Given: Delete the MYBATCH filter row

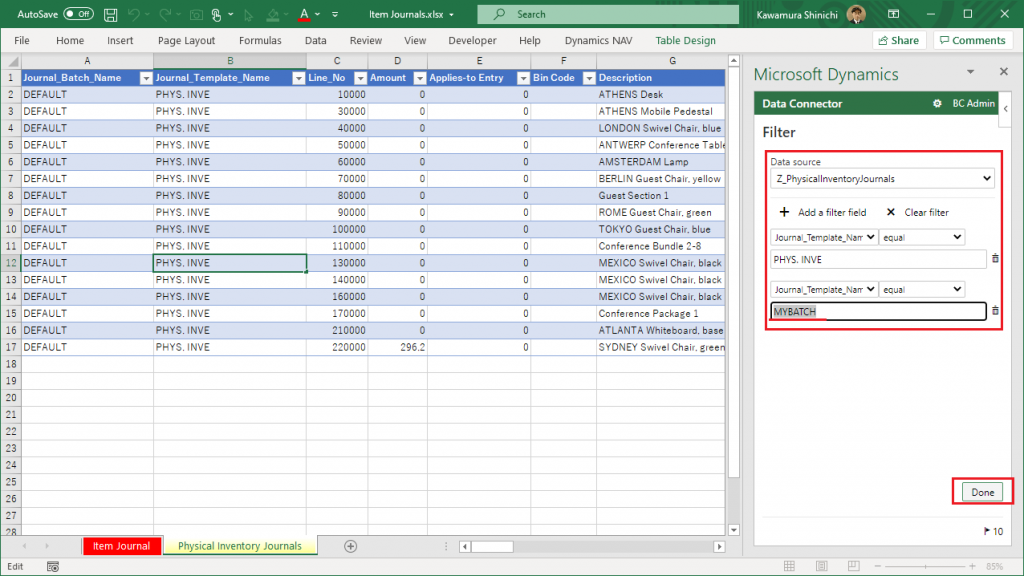Looking at the screenshot, I should click(x=995, y=311).
